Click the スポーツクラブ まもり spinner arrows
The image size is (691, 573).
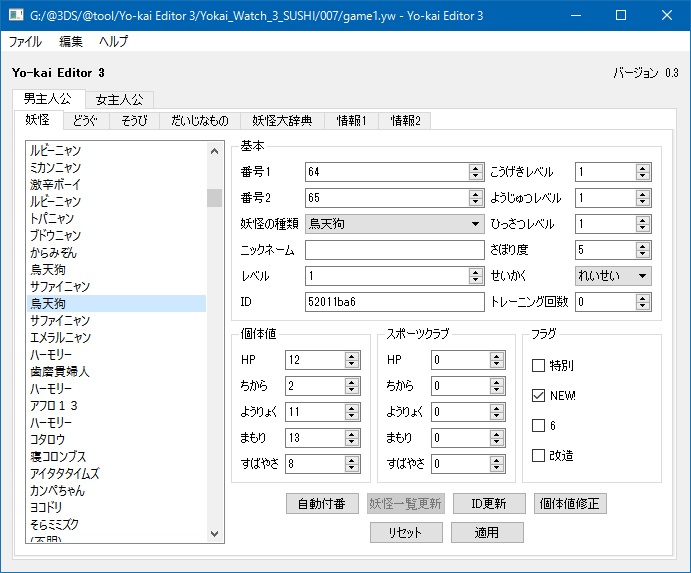click(x=497, y=438)
